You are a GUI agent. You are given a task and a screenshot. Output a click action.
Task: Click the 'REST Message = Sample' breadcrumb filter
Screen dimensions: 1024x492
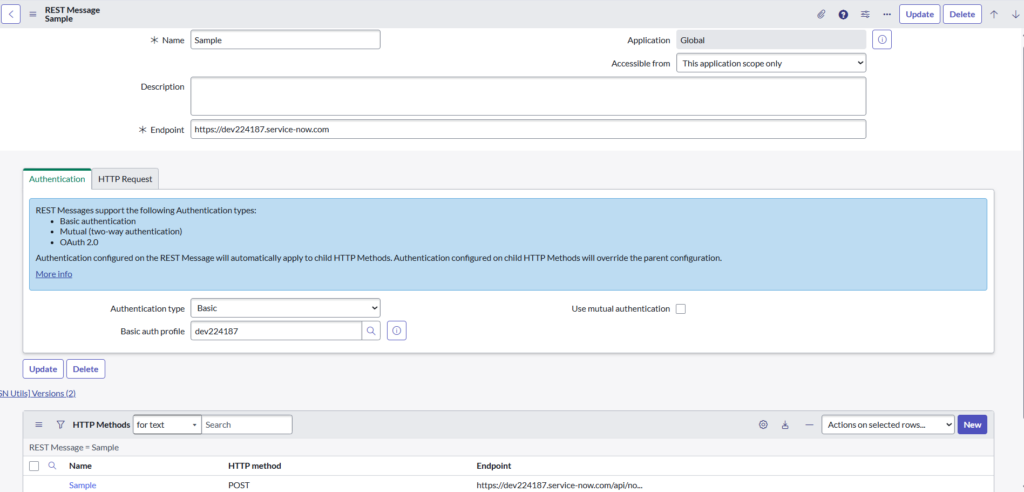point(74,448)
